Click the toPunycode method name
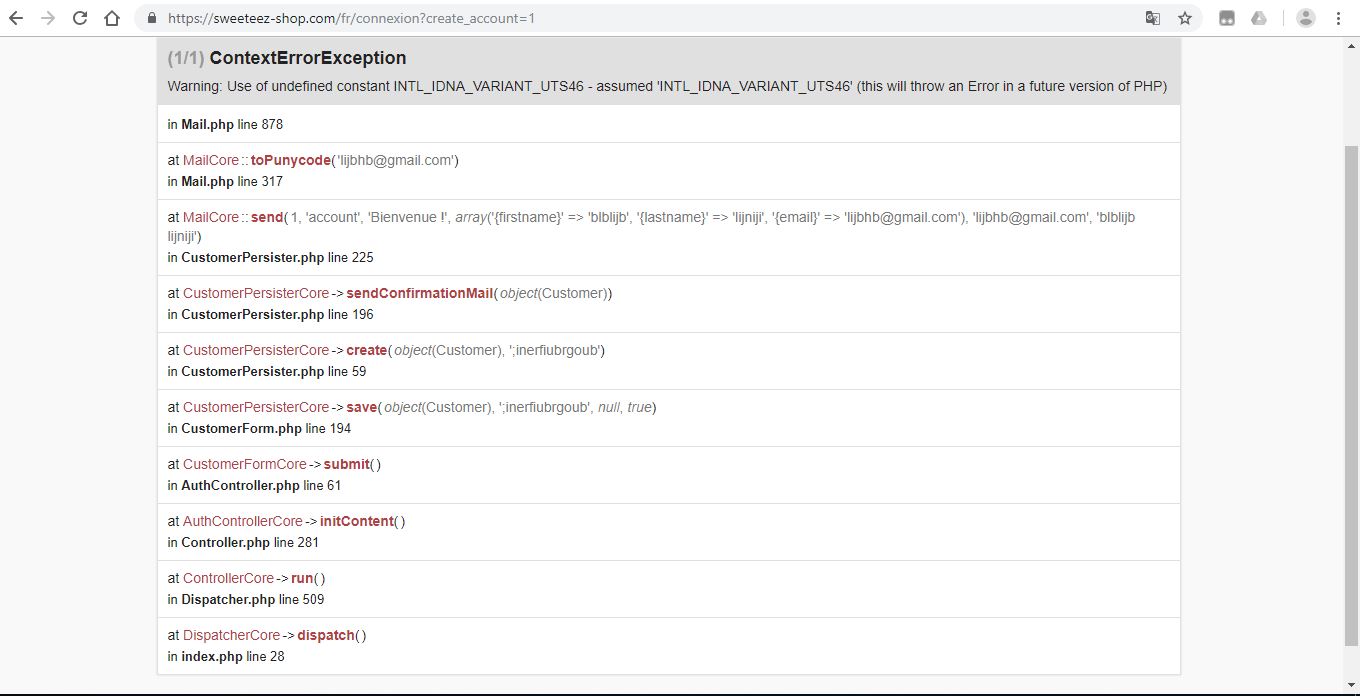The image size is (1360, 696). 290,160
